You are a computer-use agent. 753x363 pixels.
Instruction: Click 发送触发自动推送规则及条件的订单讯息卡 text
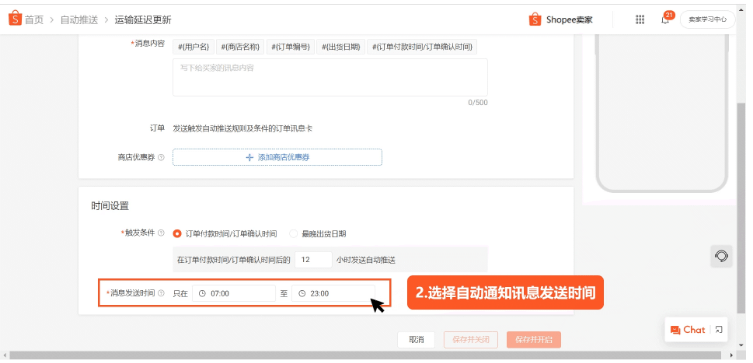[243, 128]
